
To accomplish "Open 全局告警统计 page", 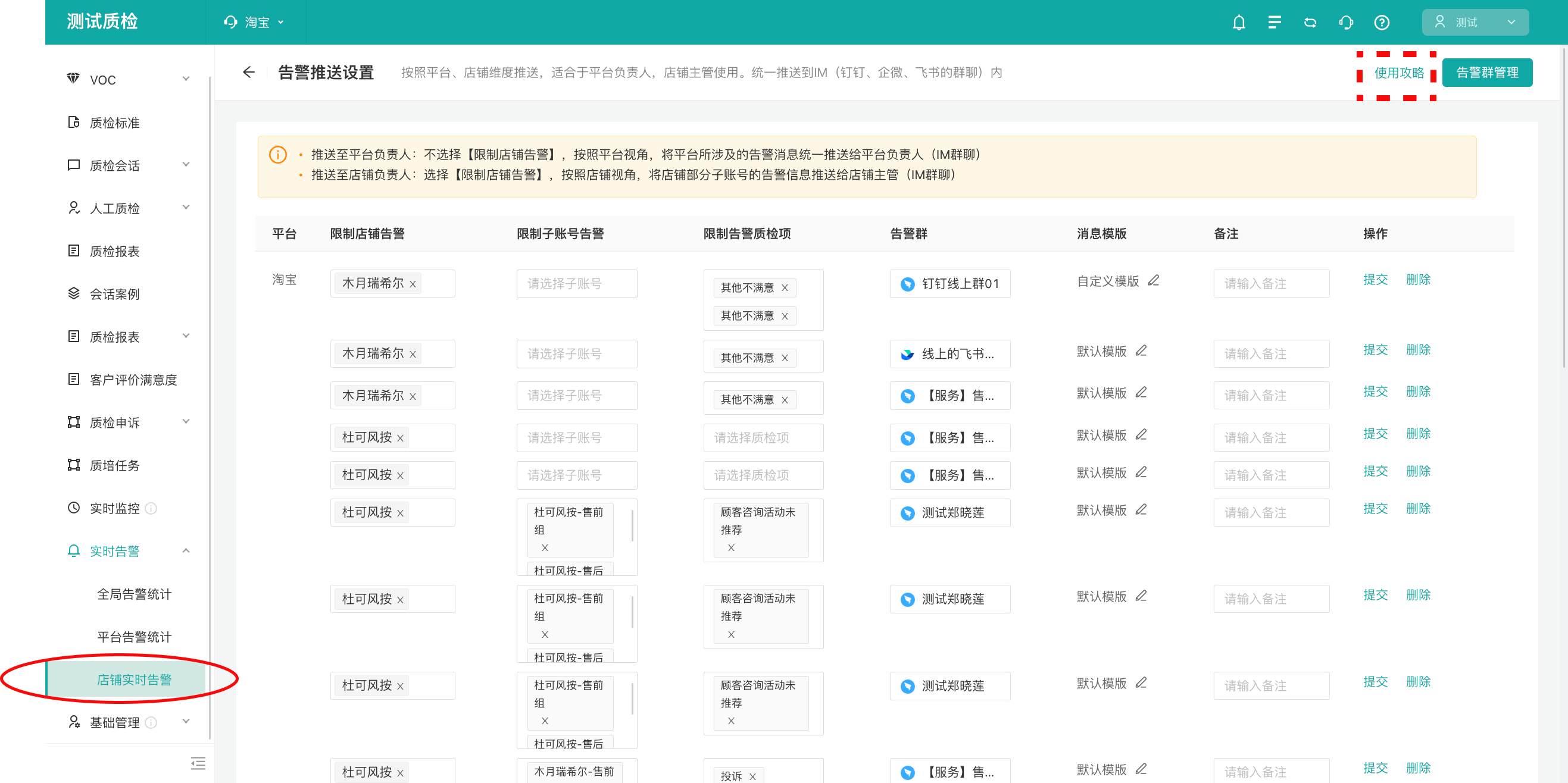I will pos(134,594).
